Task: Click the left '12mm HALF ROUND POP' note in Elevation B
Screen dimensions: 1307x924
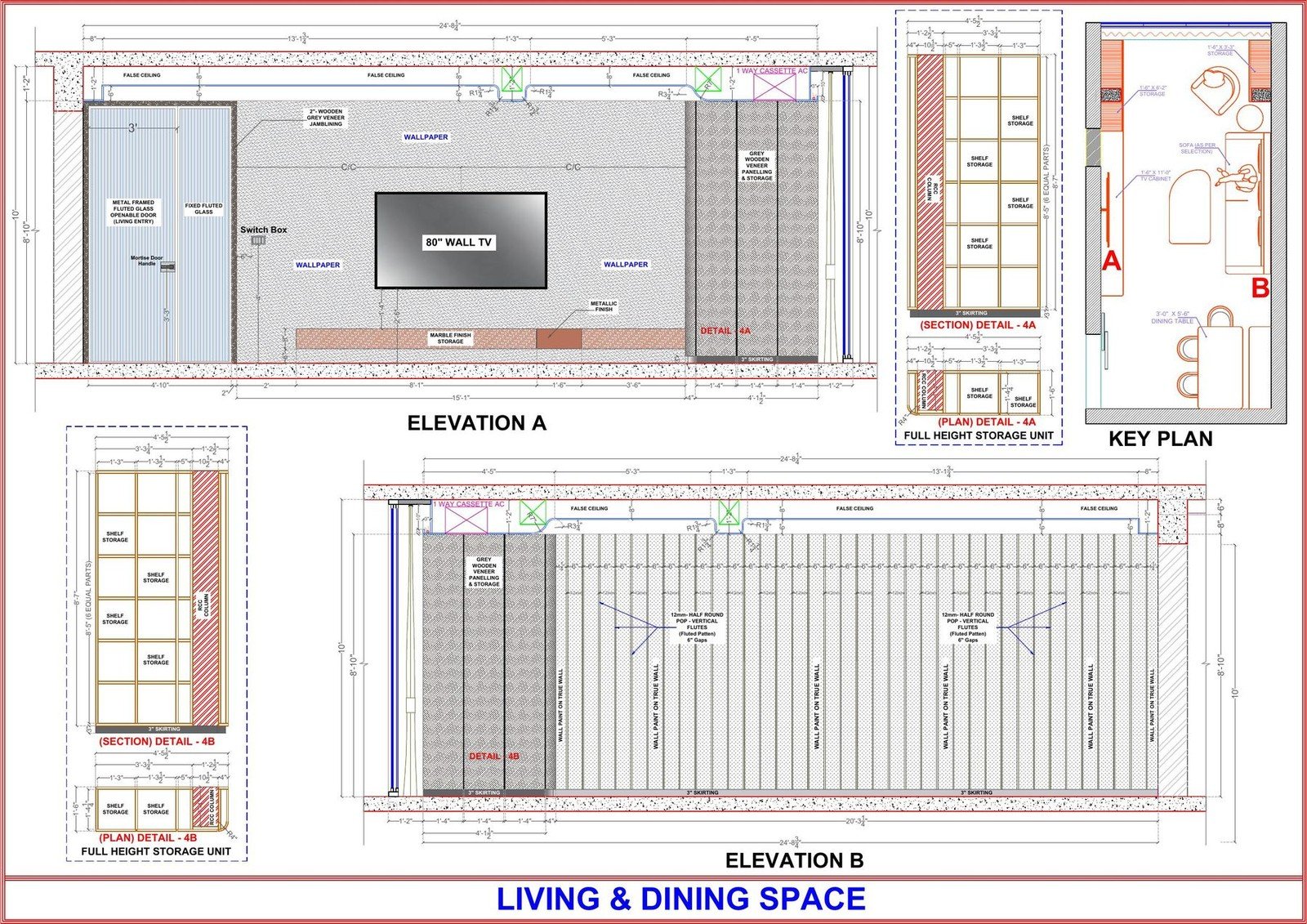Action: pos(697,627)
